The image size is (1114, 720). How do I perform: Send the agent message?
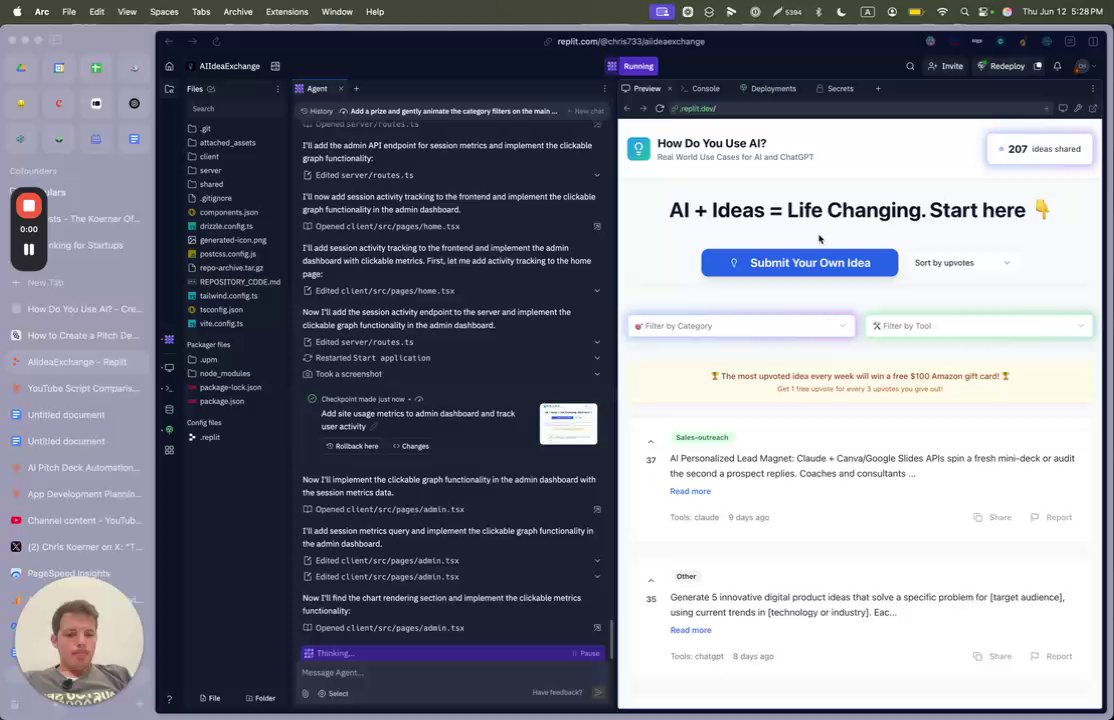tap(598, 692)
